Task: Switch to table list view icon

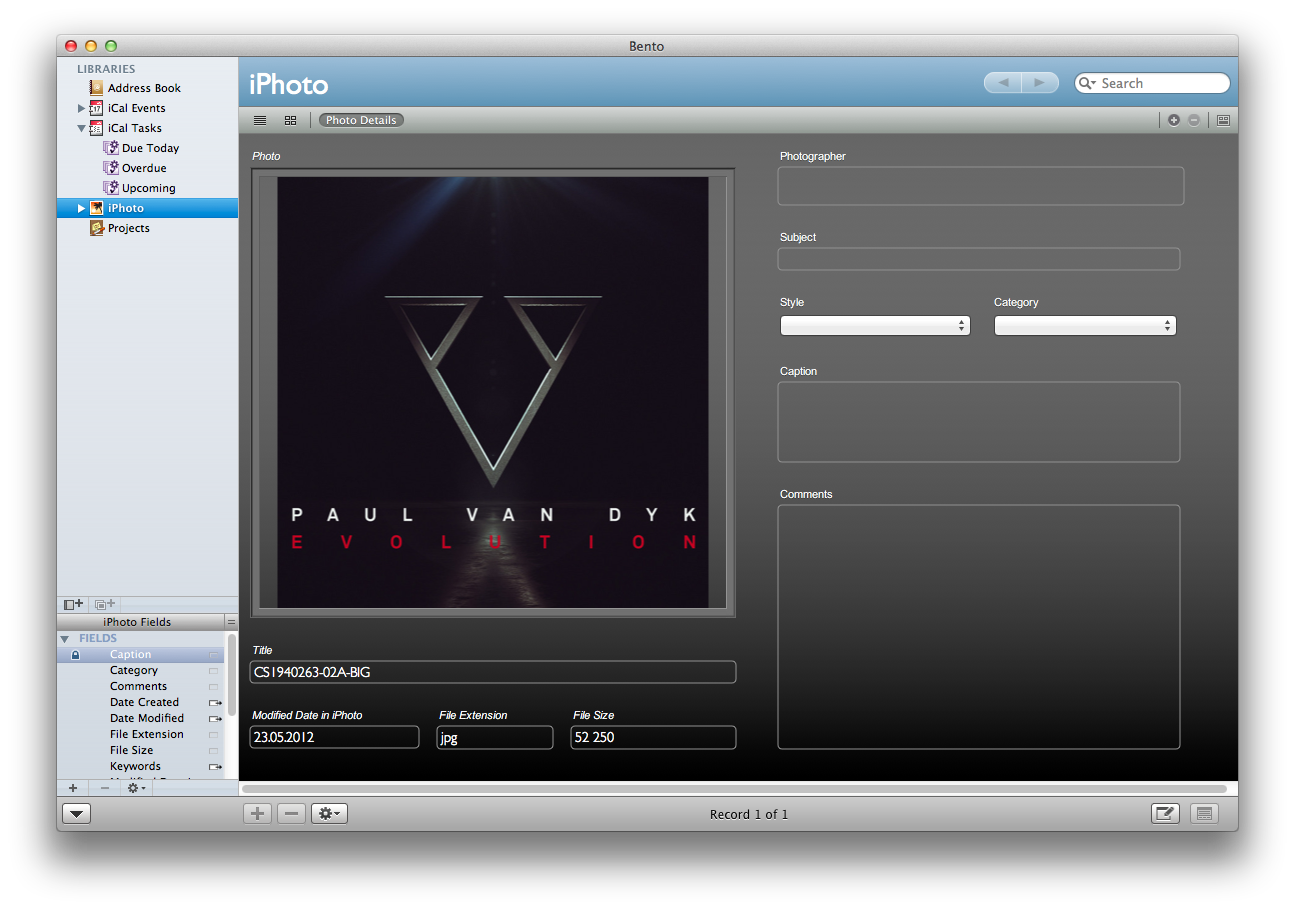Action: click(260, 120)
